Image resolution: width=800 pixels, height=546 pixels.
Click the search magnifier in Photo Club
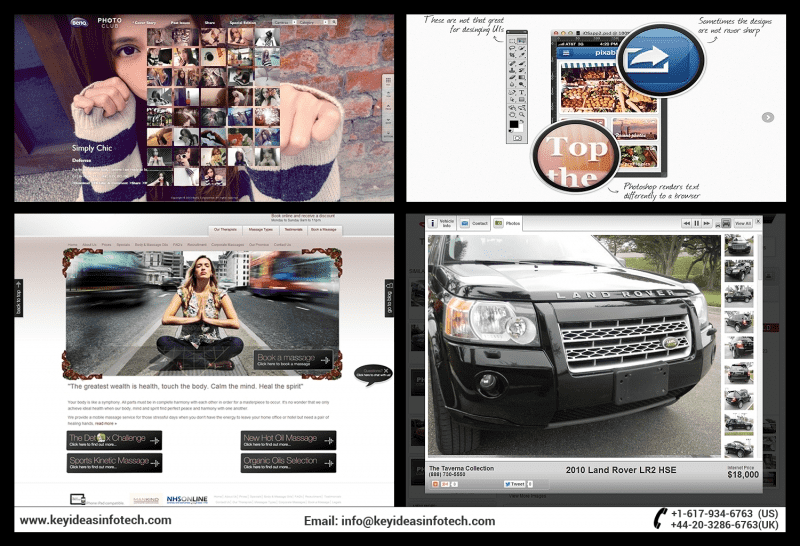pos(334,22)
